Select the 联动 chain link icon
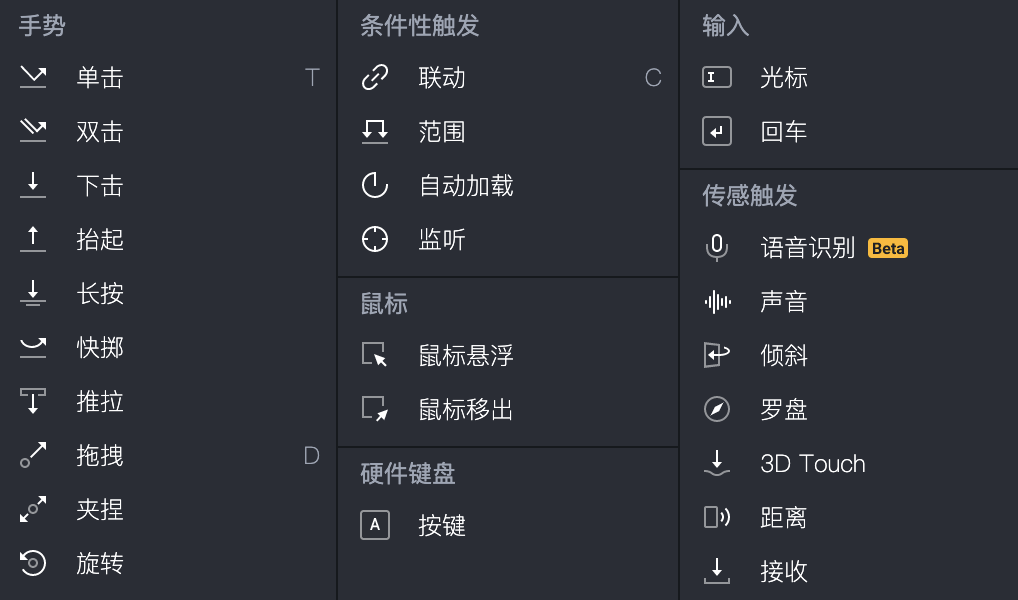Screen dimensions: 1018x600 point(375,78)
